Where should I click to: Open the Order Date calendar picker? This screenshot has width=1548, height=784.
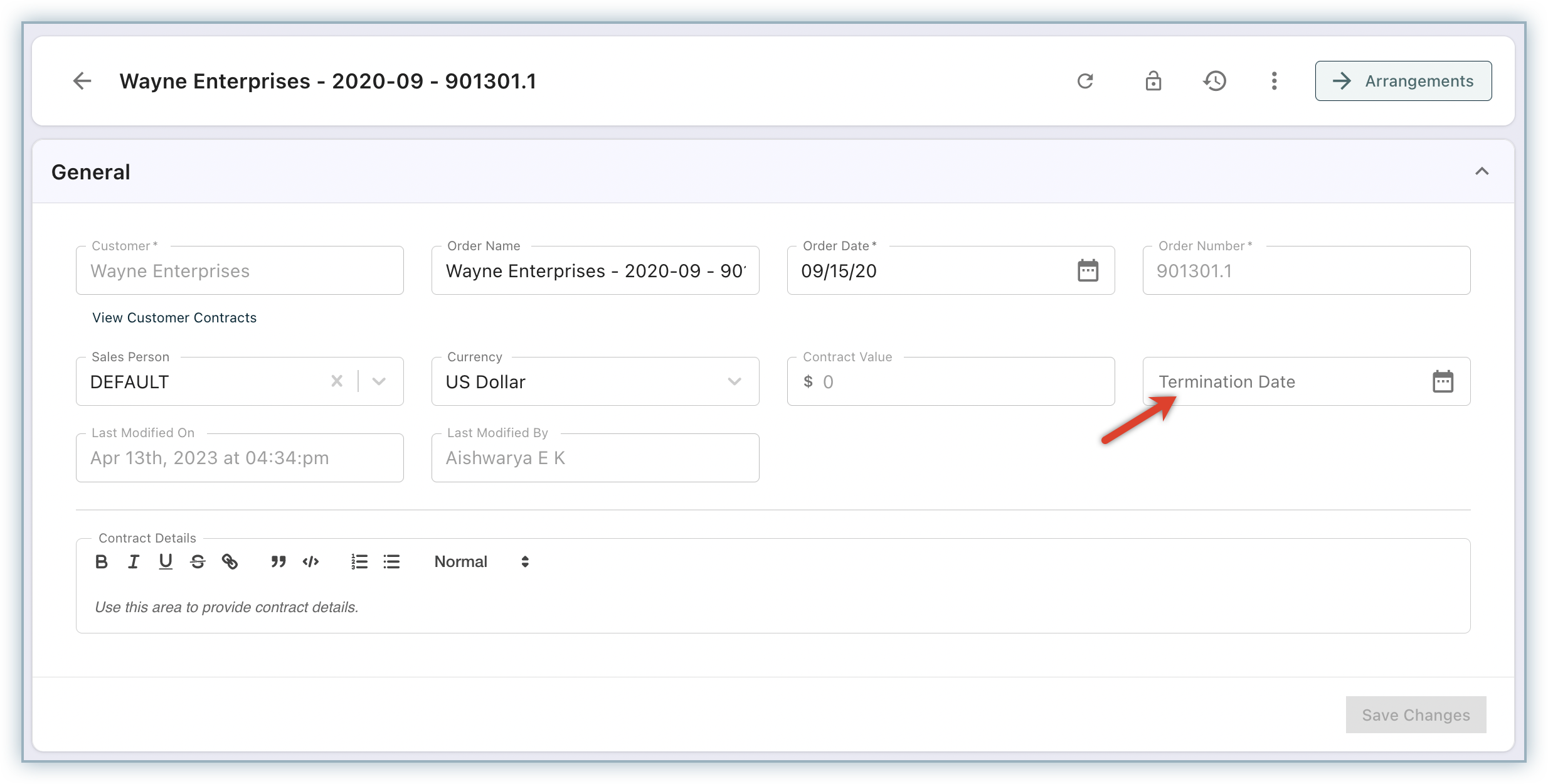click(1088, 271)
